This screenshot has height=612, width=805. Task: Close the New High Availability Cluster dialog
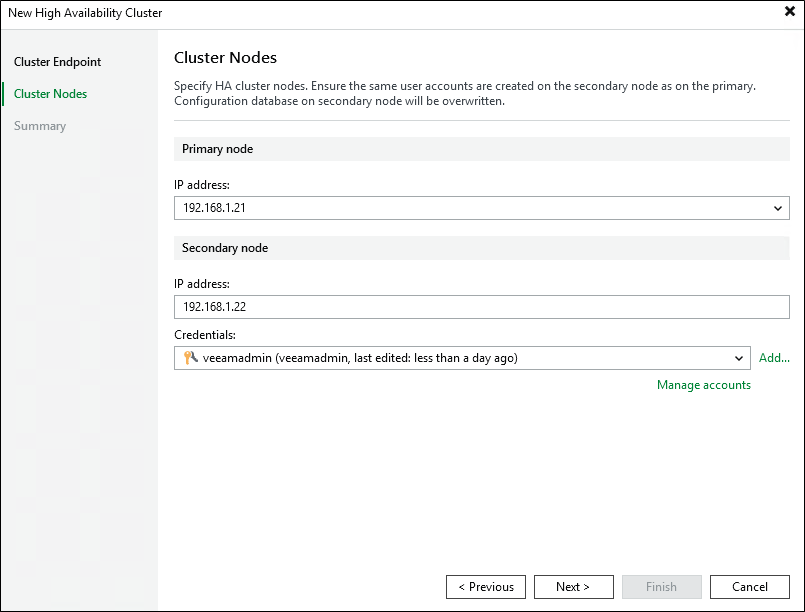pos(789,12)
